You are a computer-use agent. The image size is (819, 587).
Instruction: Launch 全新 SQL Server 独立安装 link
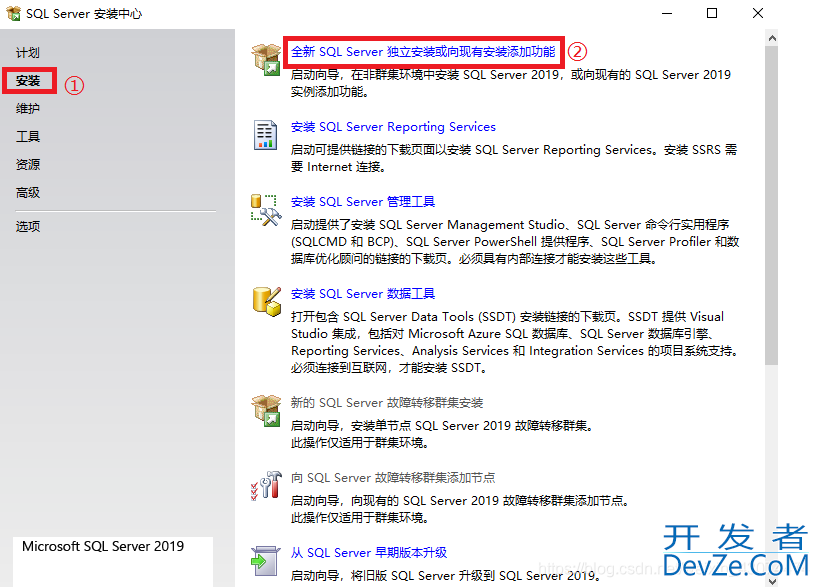pyautogui.click(x=423, y=52)
